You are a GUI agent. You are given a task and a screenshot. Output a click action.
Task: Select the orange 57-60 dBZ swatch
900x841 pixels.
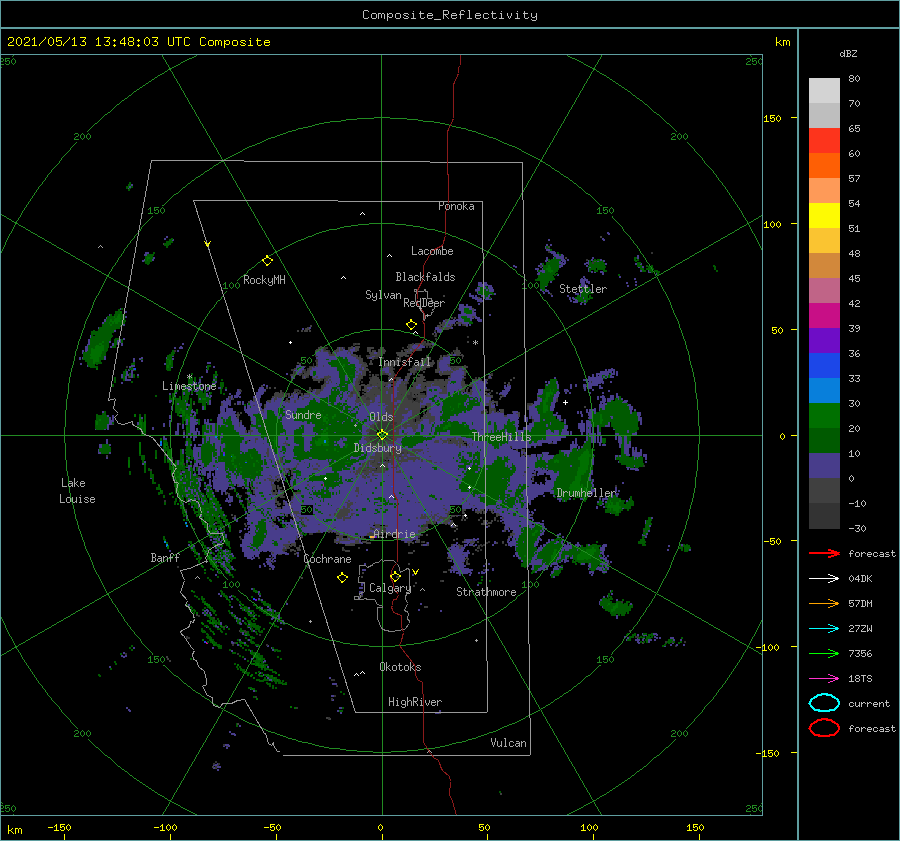(x=824, y=165)
